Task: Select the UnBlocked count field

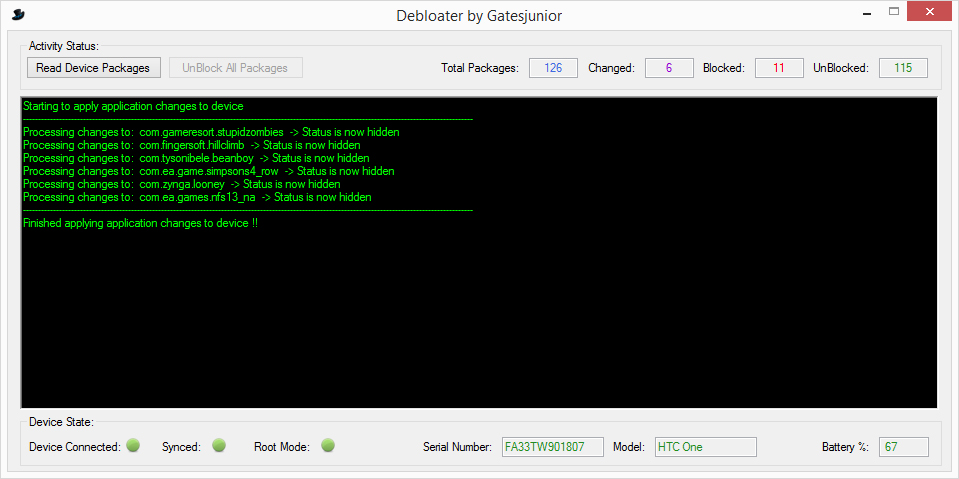Action: pyautogui.click(x=903, y=68)
